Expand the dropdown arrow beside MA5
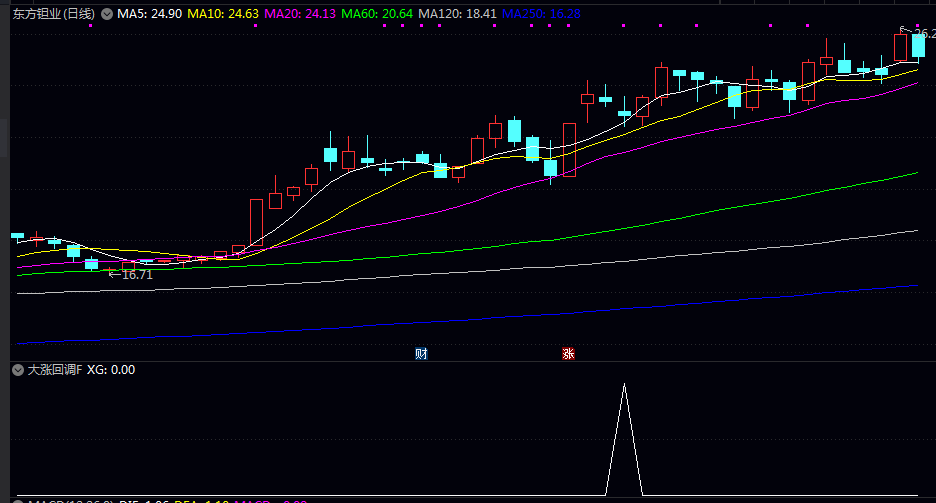Image resolution: width=936 pixels, height=503 pixels. point(107,14)
